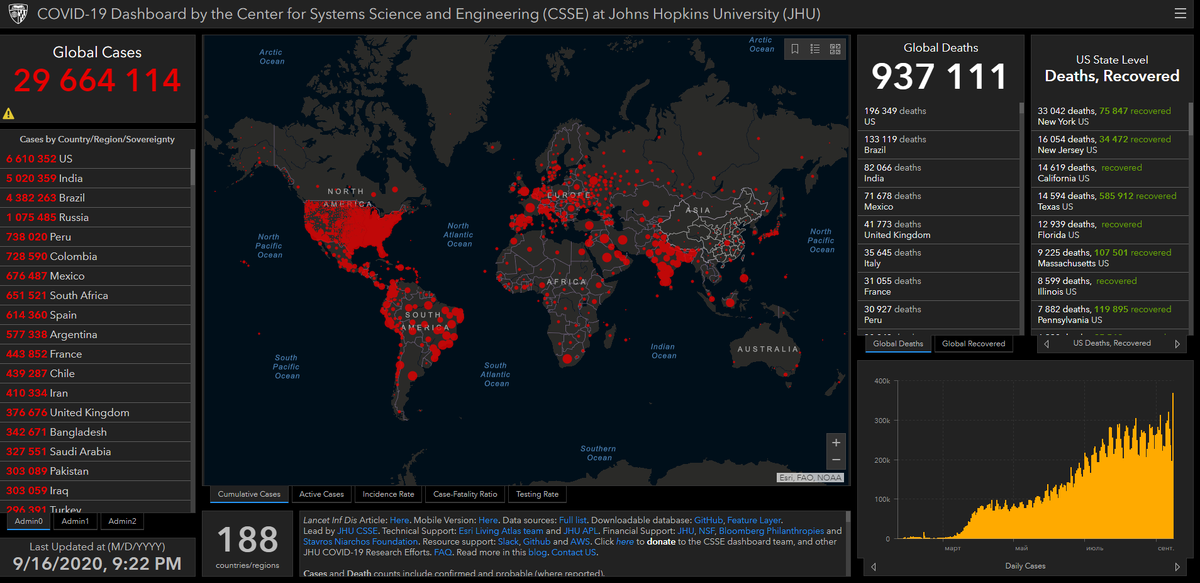The width and height of the screenshot is (1200, 583).
Task: Go to next US state panel page
Action: [1178, 344]
